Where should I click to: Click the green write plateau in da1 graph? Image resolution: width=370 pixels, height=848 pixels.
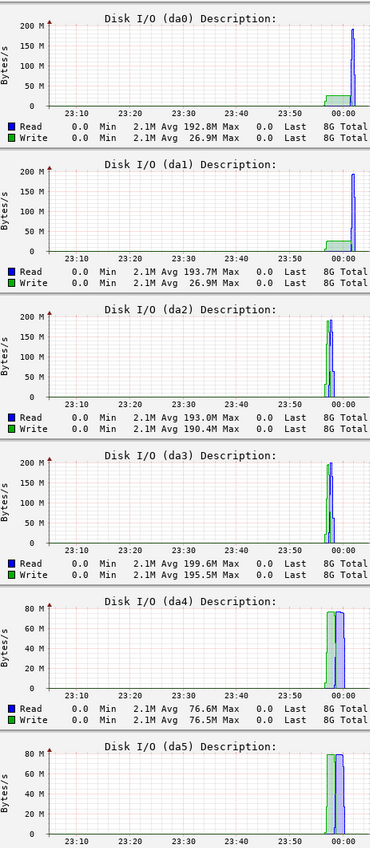[x=338, y=246]
